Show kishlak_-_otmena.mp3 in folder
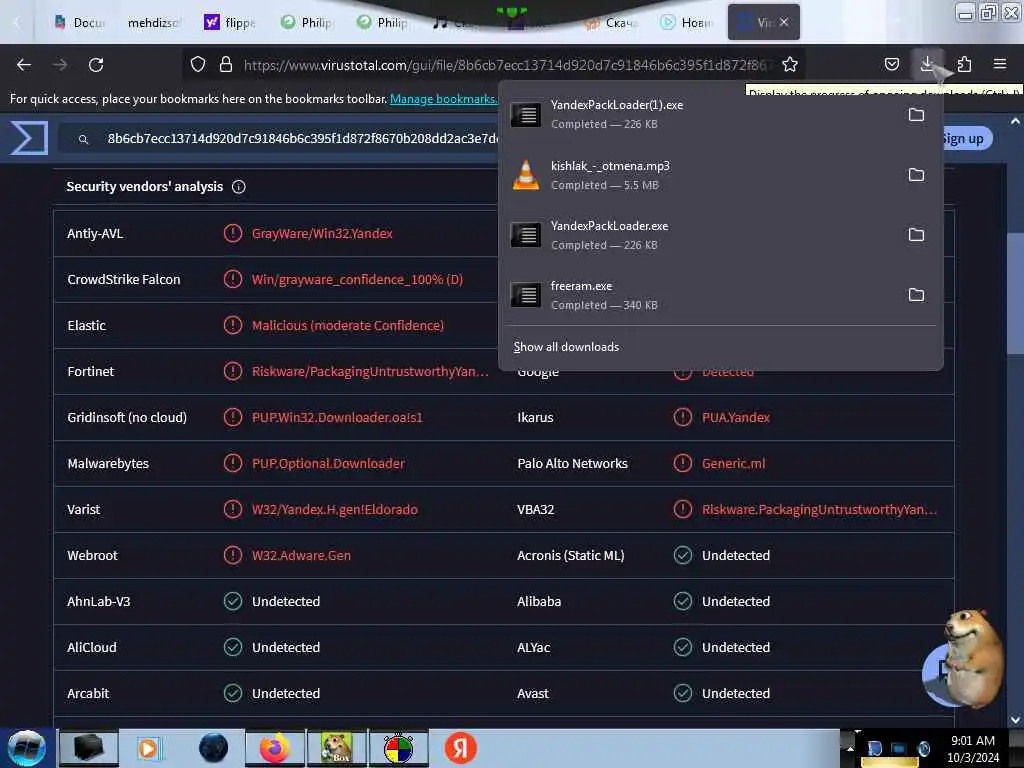The height and width of the screenshot is (768, 1024). click(x=916, y=175)
